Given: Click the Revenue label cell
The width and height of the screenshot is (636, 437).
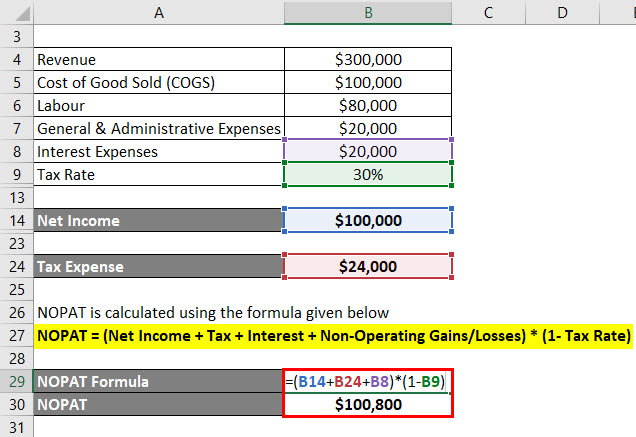Looking at the screenshot, I should click(159, 60).
